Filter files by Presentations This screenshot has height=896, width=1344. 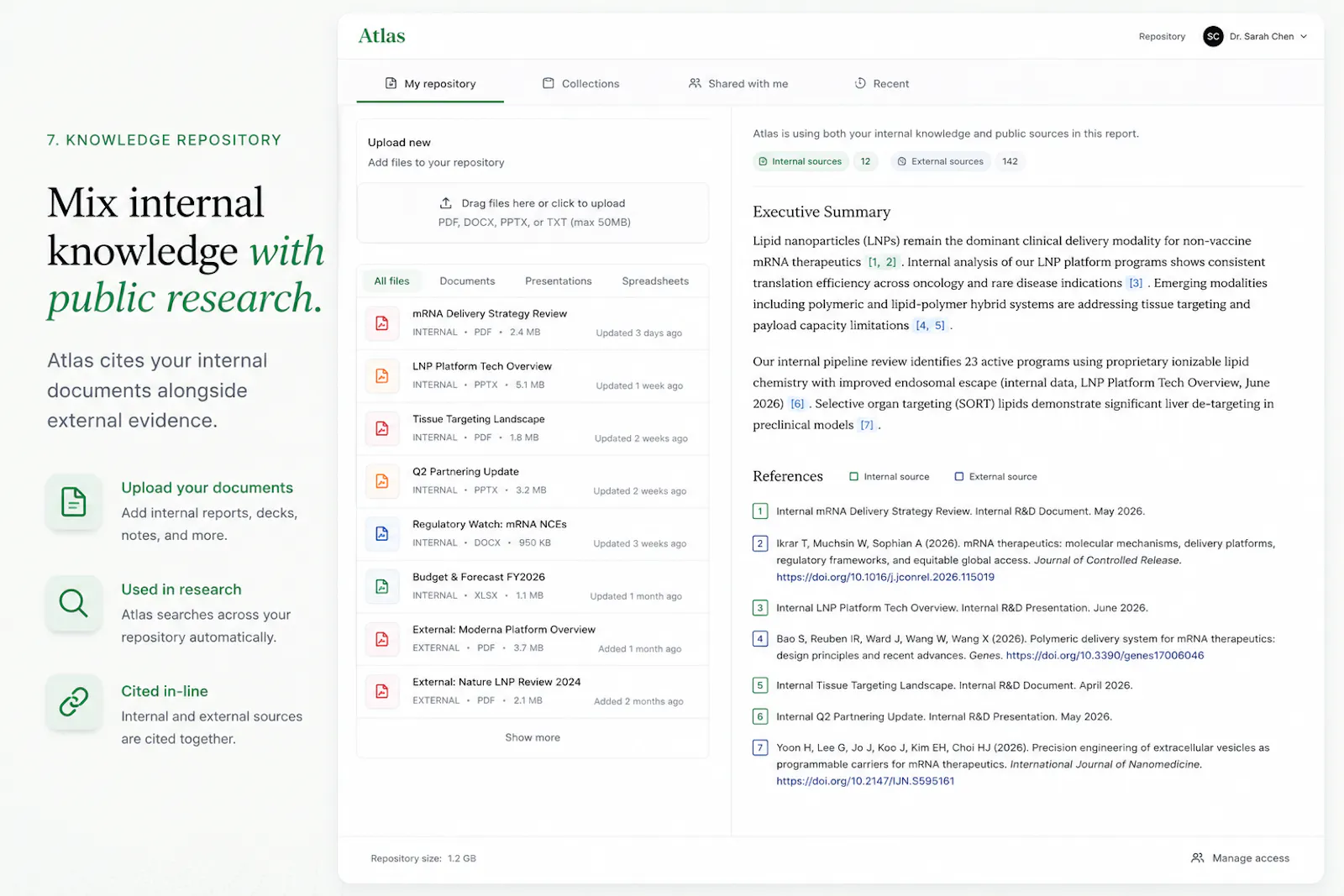pyautogui.click(x=559, y=281)
